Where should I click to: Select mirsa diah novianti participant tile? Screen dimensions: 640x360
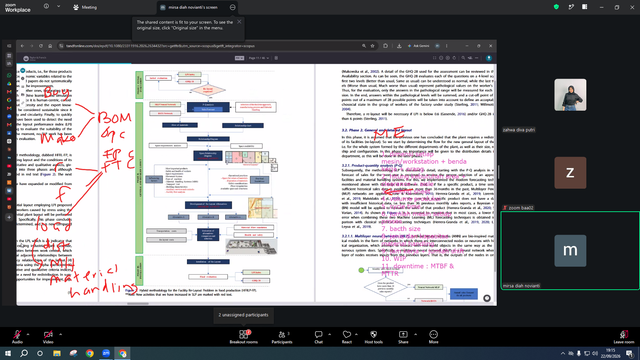(570, 251)
